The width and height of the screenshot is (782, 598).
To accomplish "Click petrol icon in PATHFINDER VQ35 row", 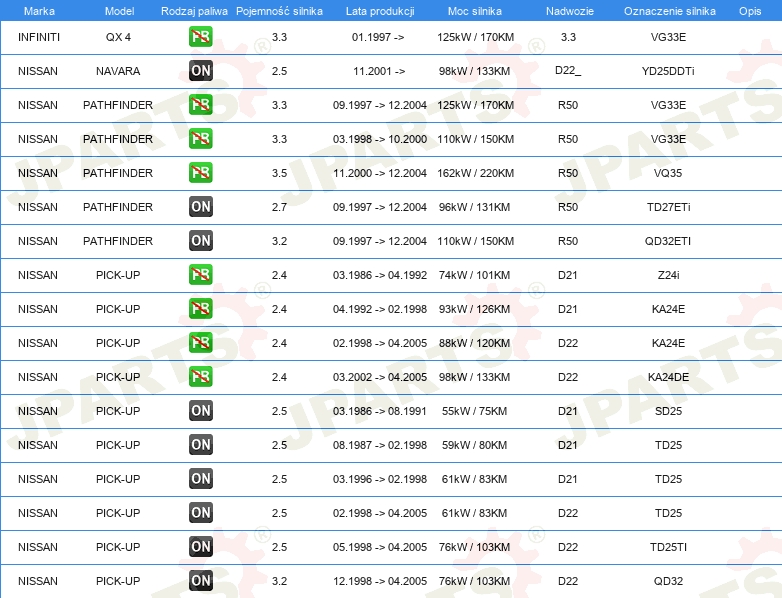I will [x=200, y=173].
